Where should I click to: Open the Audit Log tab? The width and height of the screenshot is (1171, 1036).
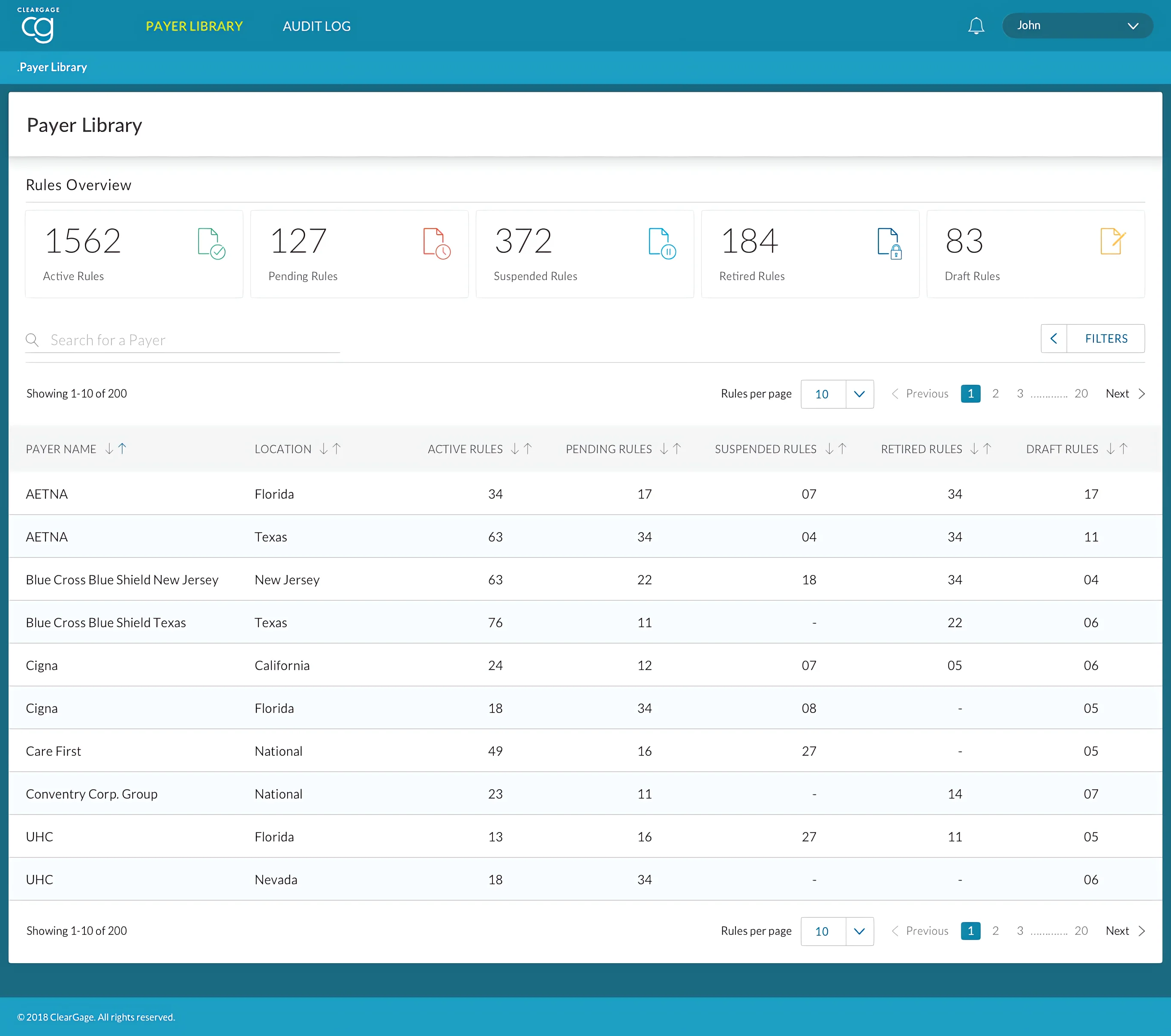click(316, 26)
